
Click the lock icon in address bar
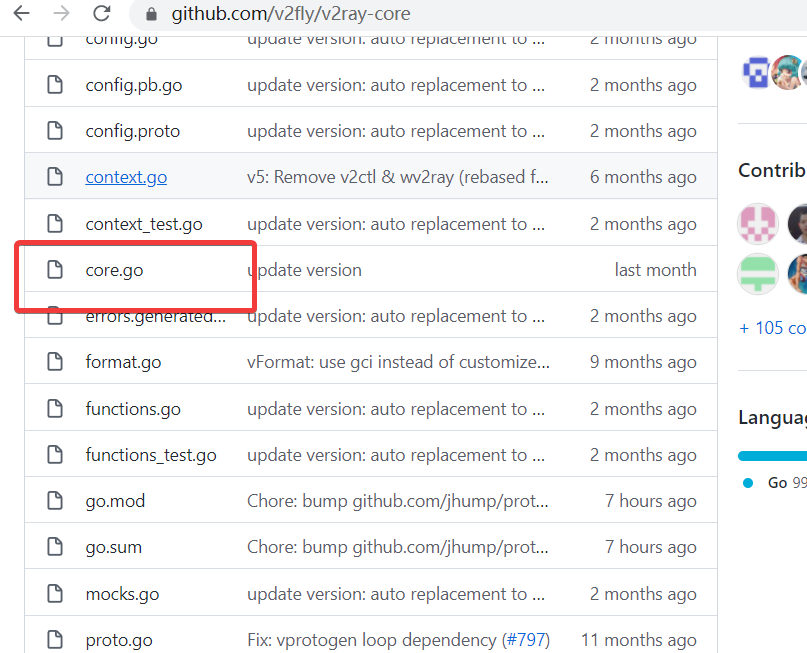tap(152, 15)
